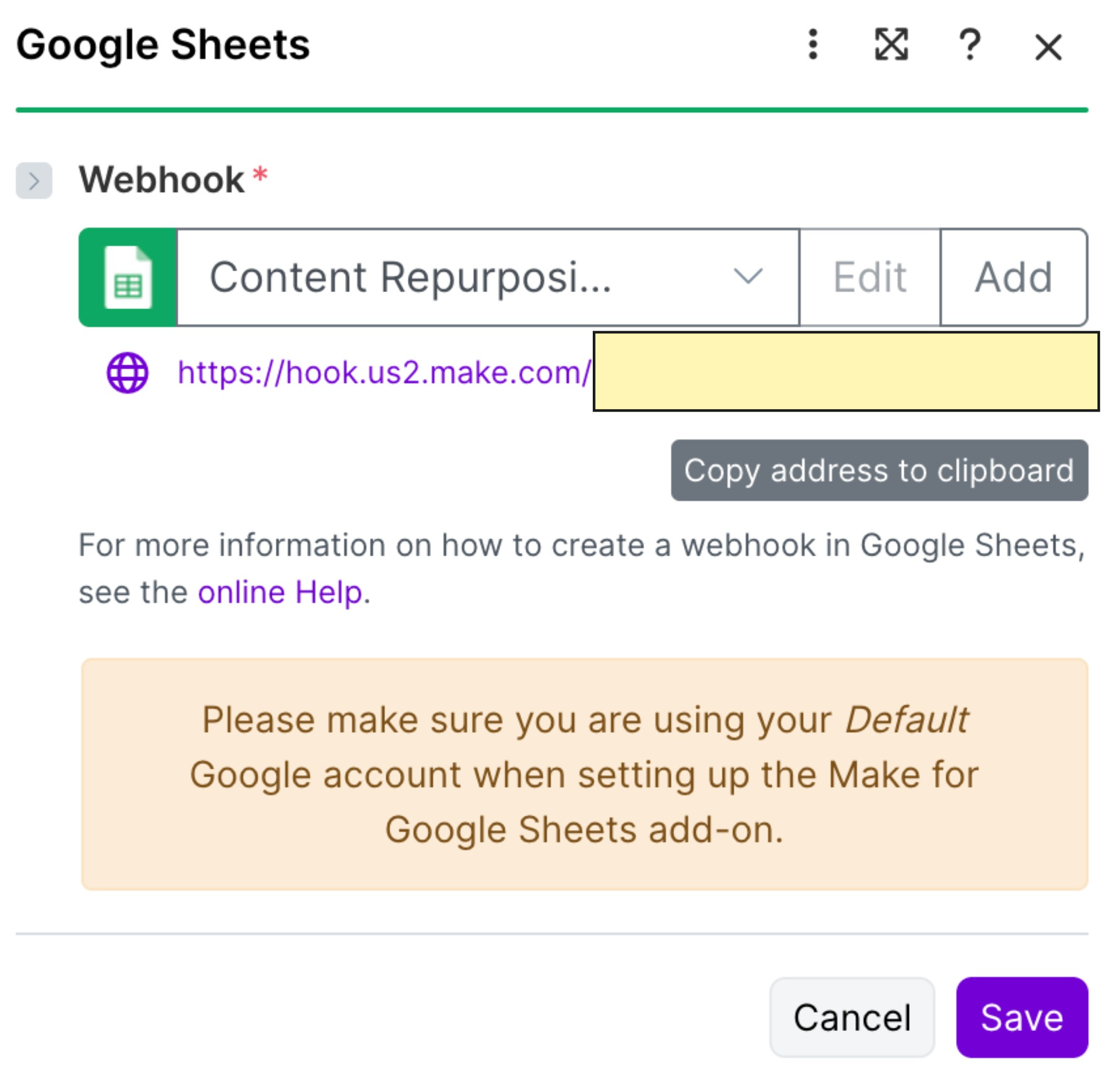Click the Google Sheets dialog title
The width and height of the screenshot is (1120, 1081).
coord(163,45)
